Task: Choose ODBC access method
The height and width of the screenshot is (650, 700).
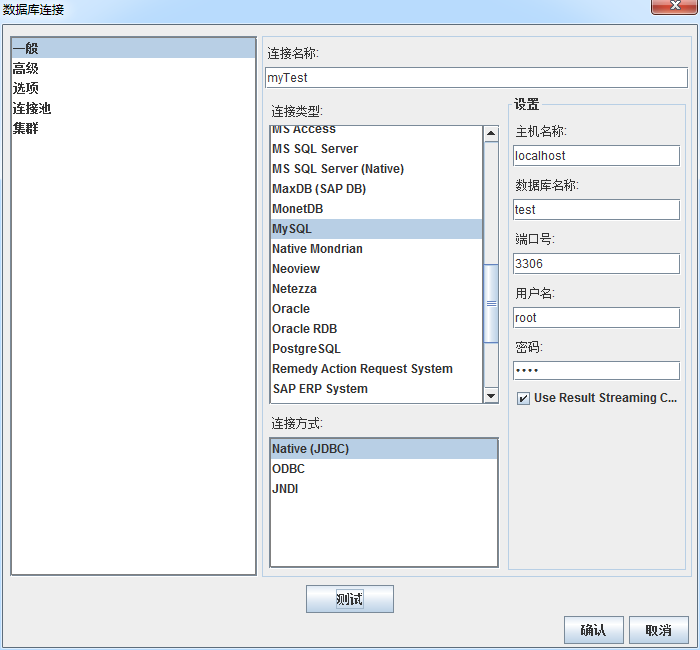Action: coord(384,469)
